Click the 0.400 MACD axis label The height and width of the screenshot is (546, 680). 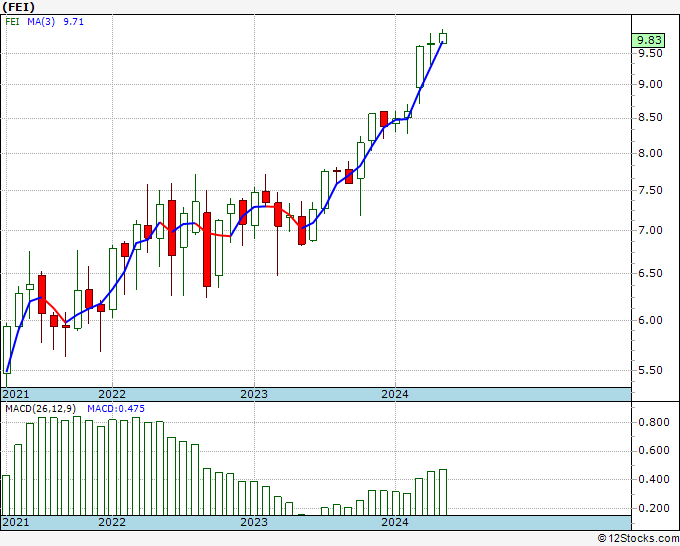(x=654, y=480)
